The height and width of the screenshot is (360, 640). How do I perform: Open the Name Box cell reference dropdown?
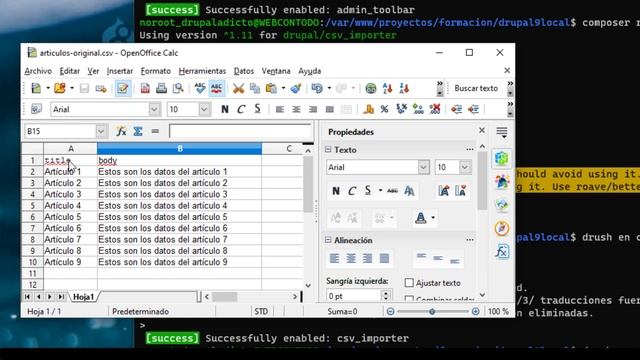(x=101, y=131)
